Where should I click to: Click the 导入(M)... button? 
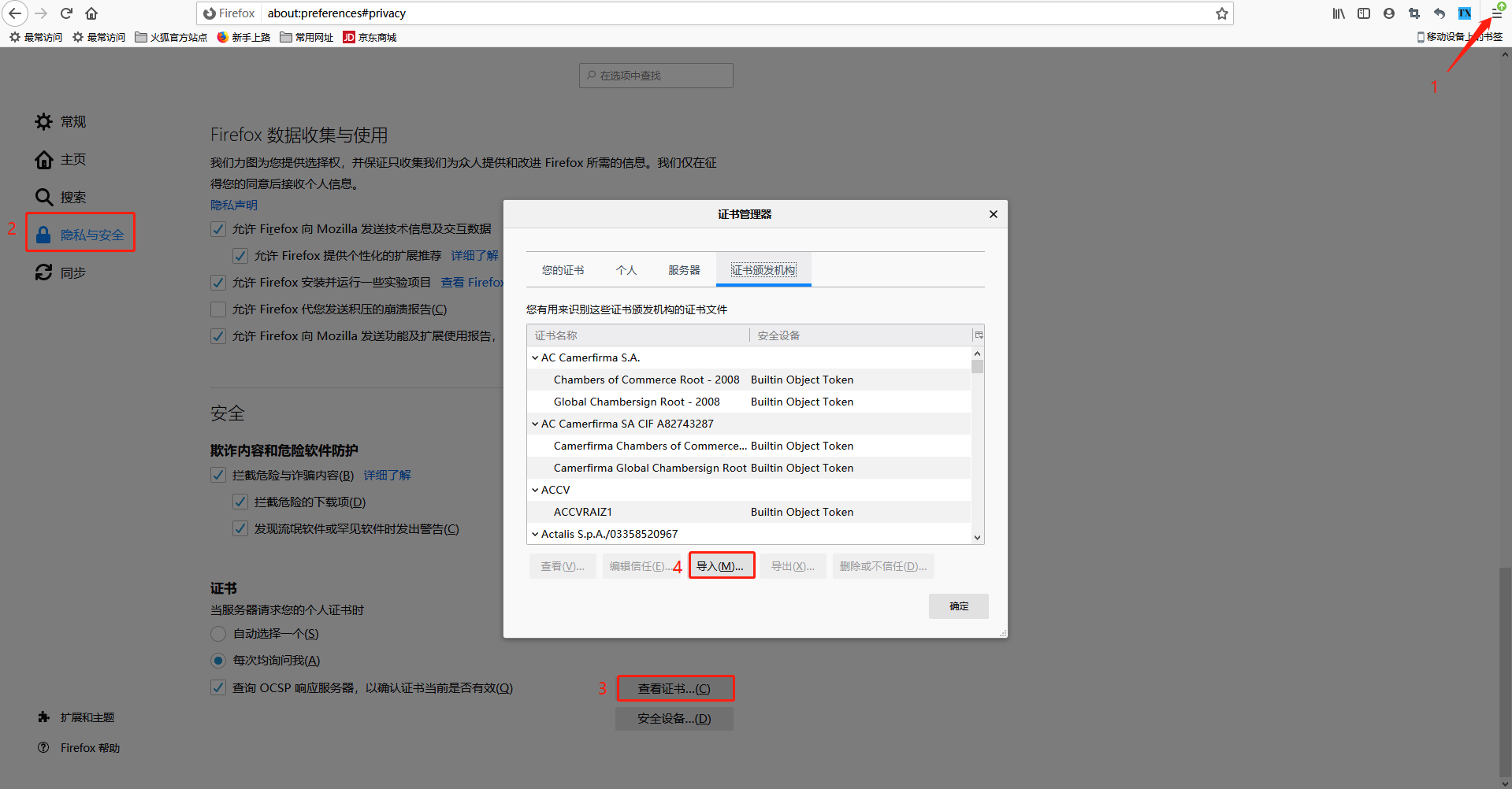click(x=720, y=566)
